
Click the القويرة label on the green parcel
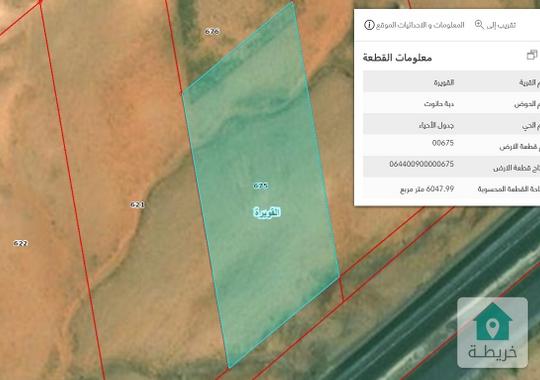pyautogui.click(x=267, y=212)
